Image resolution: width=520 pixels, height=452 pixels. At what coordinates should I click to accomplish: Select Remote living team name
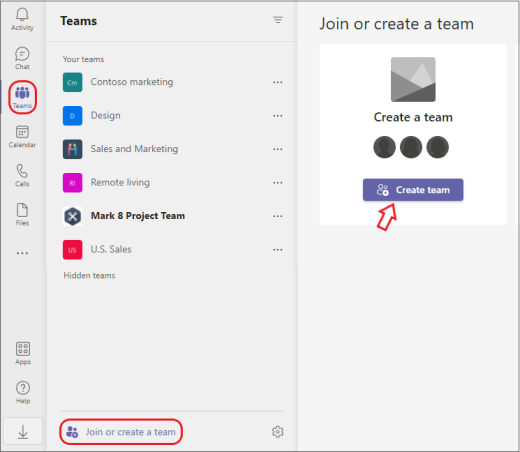click(120, 182)
